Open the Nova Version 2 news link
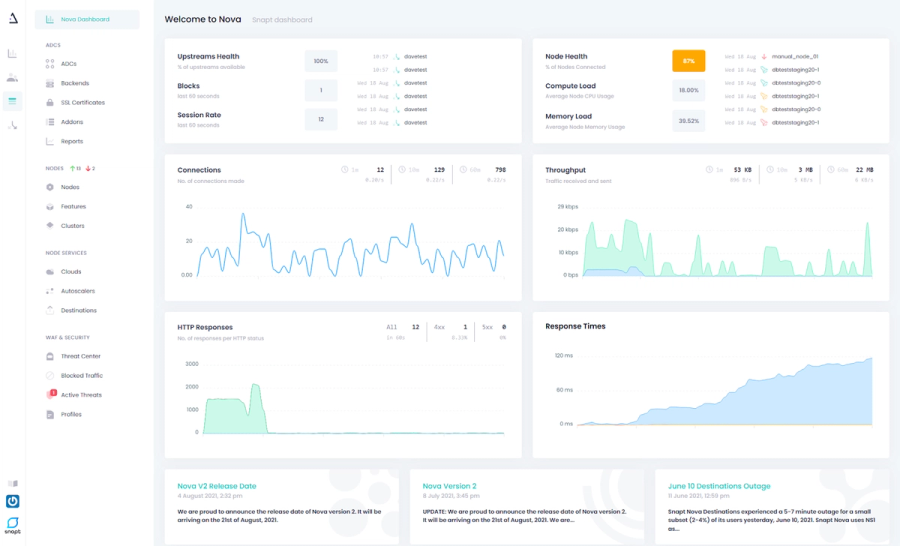This screenshot has height=546, width=900. coord(449,486)
